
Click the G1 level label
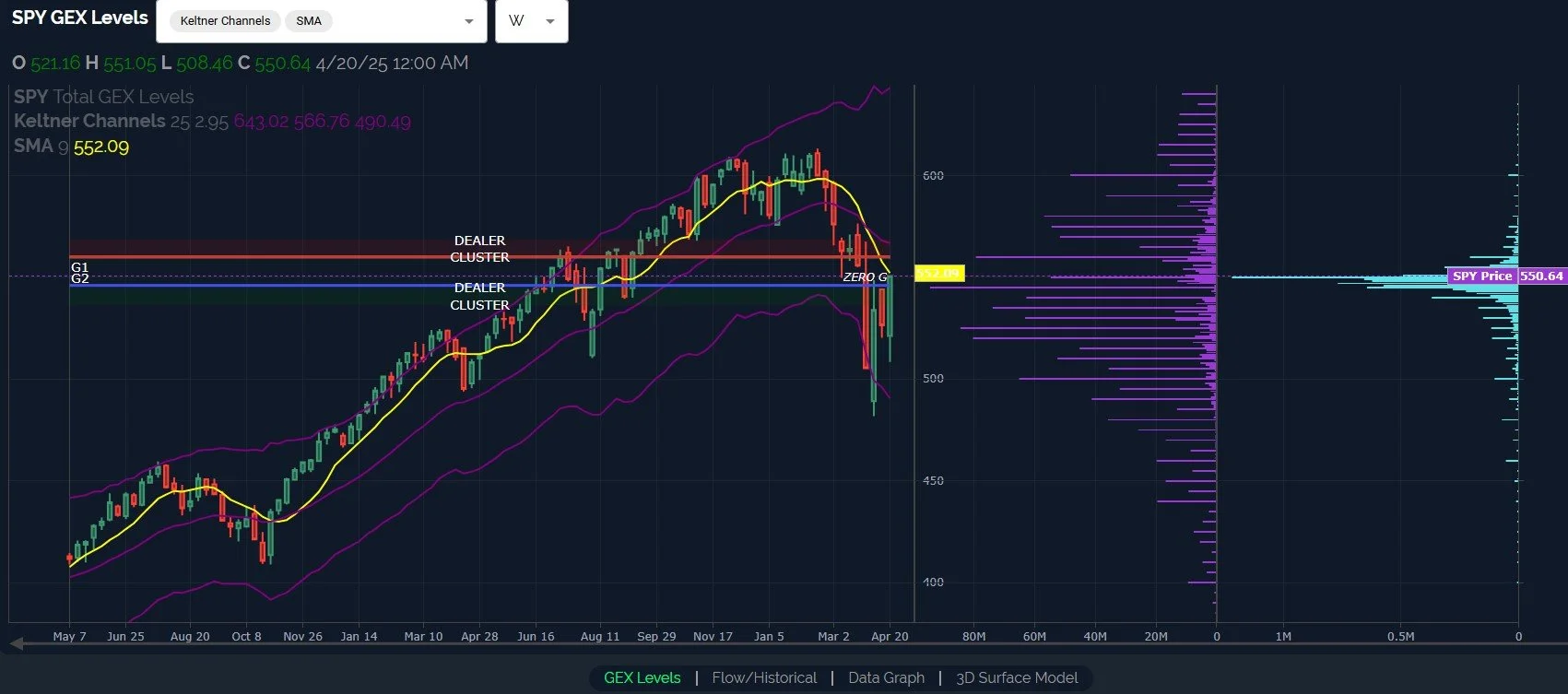[x=79, y=267]
